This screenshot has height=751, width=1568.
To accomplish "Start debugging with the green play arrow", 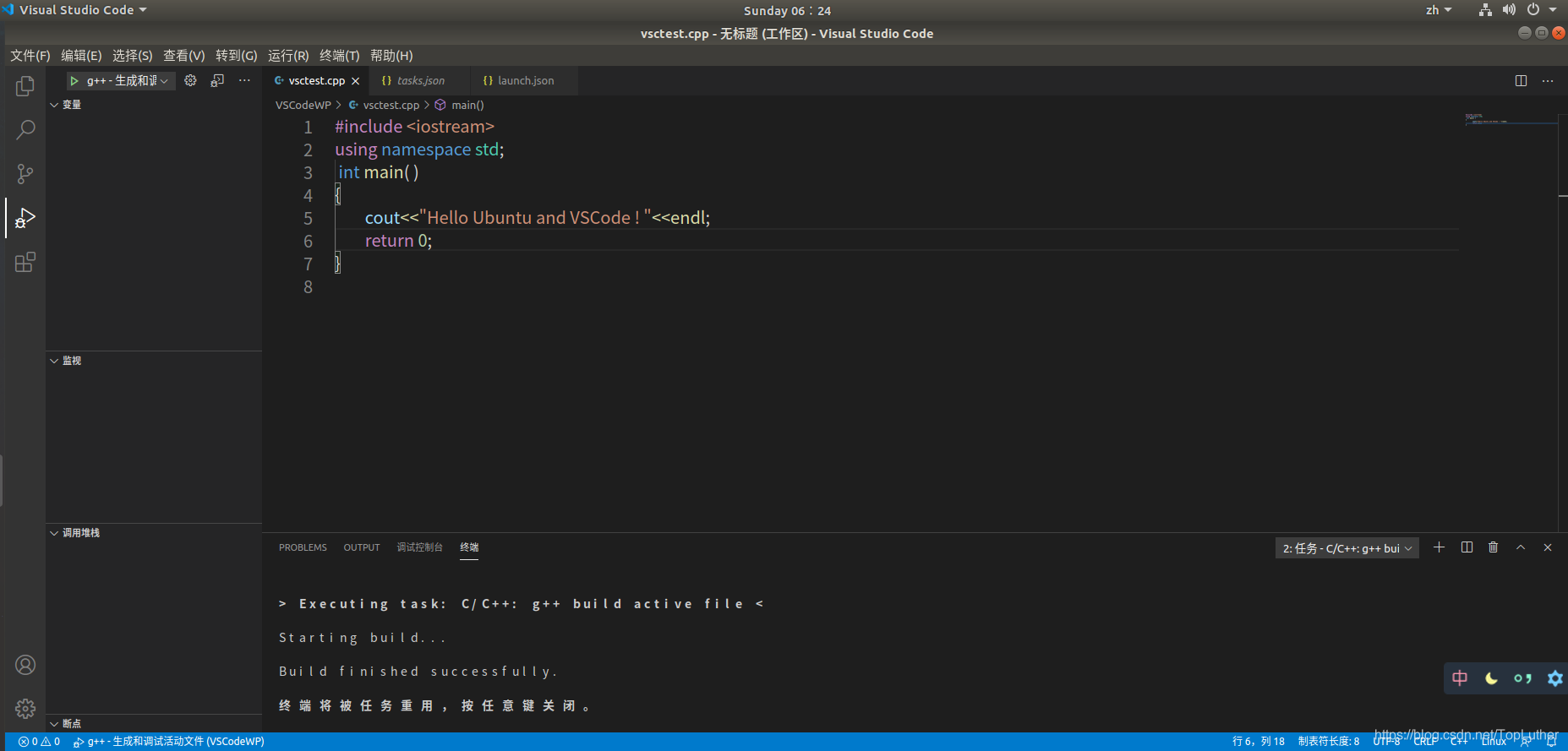I will click(x=74, y=80).
